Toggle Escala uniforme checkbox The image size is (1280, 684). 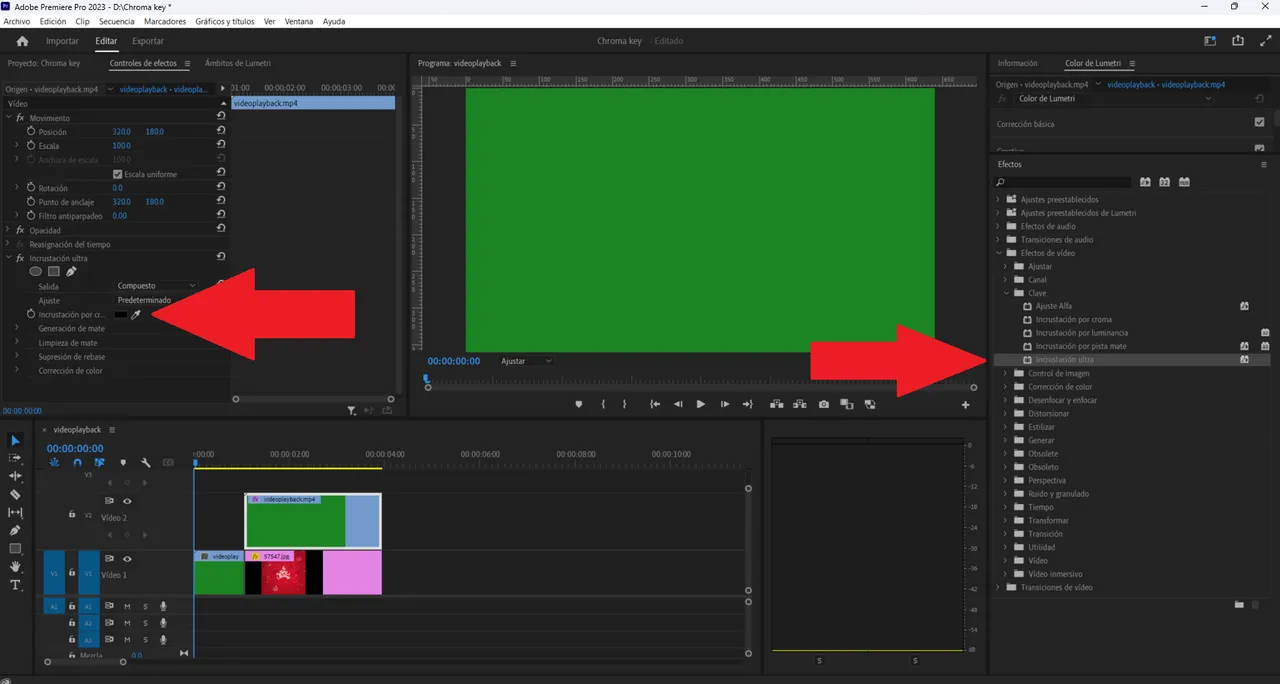[x=118, y=174]
